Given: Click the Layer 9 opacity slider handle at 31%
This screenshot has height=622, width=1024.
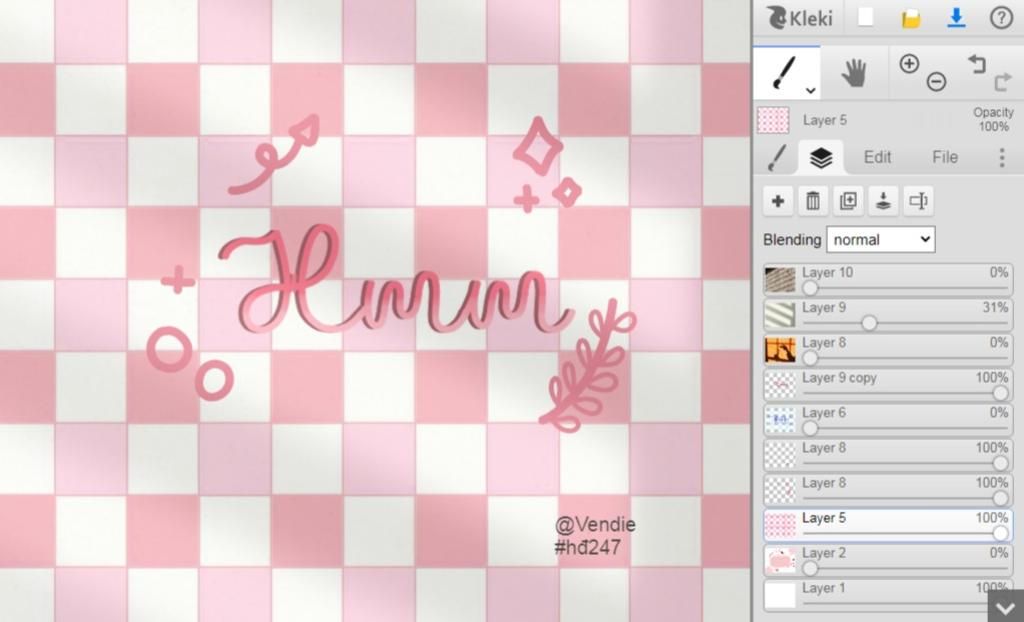Looking at the screenshot, I should coord(869,323).
